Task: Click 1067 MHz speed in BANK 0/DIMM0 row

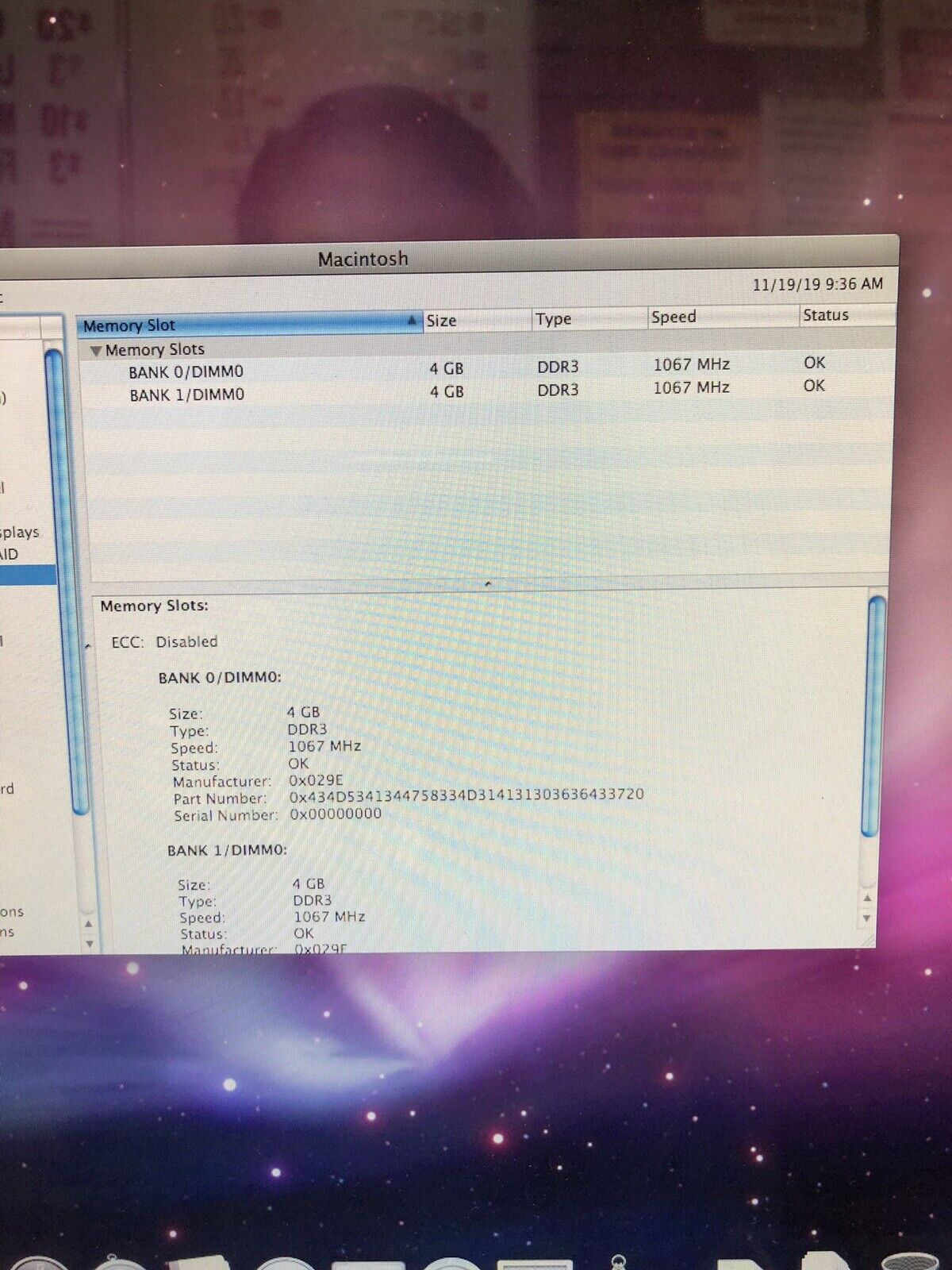Action: (691, 365)
